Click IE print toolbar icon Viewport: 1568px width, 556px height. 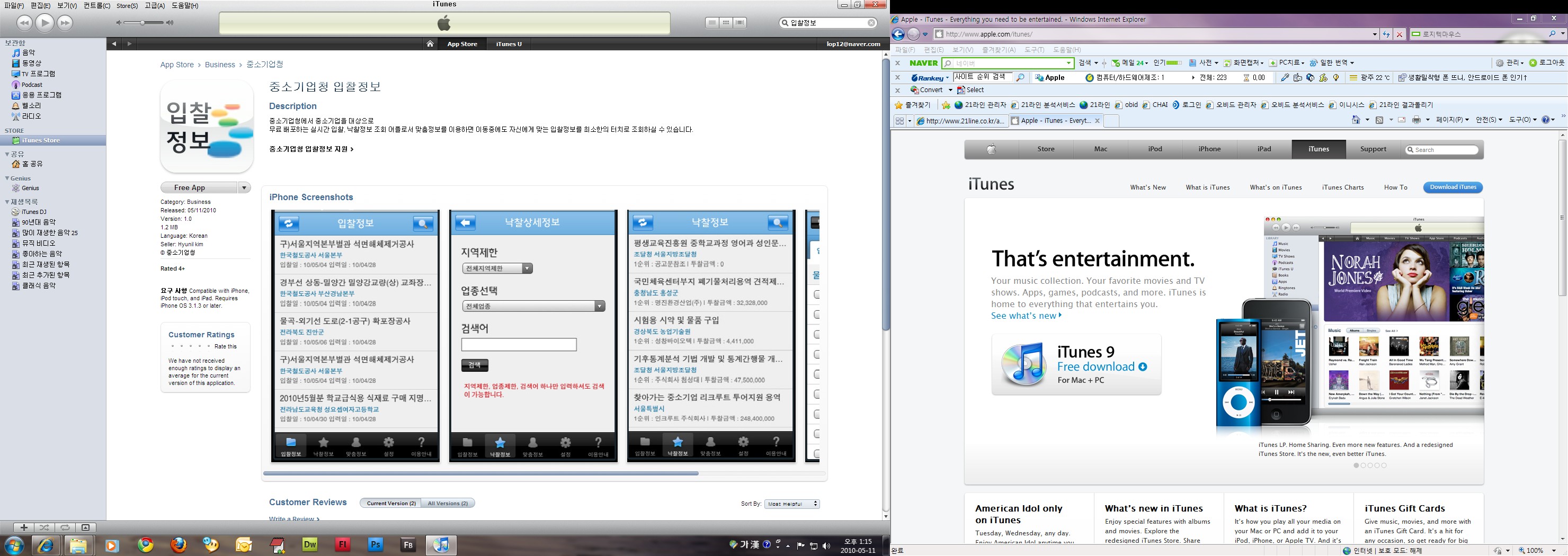[x=1416, y=120]
